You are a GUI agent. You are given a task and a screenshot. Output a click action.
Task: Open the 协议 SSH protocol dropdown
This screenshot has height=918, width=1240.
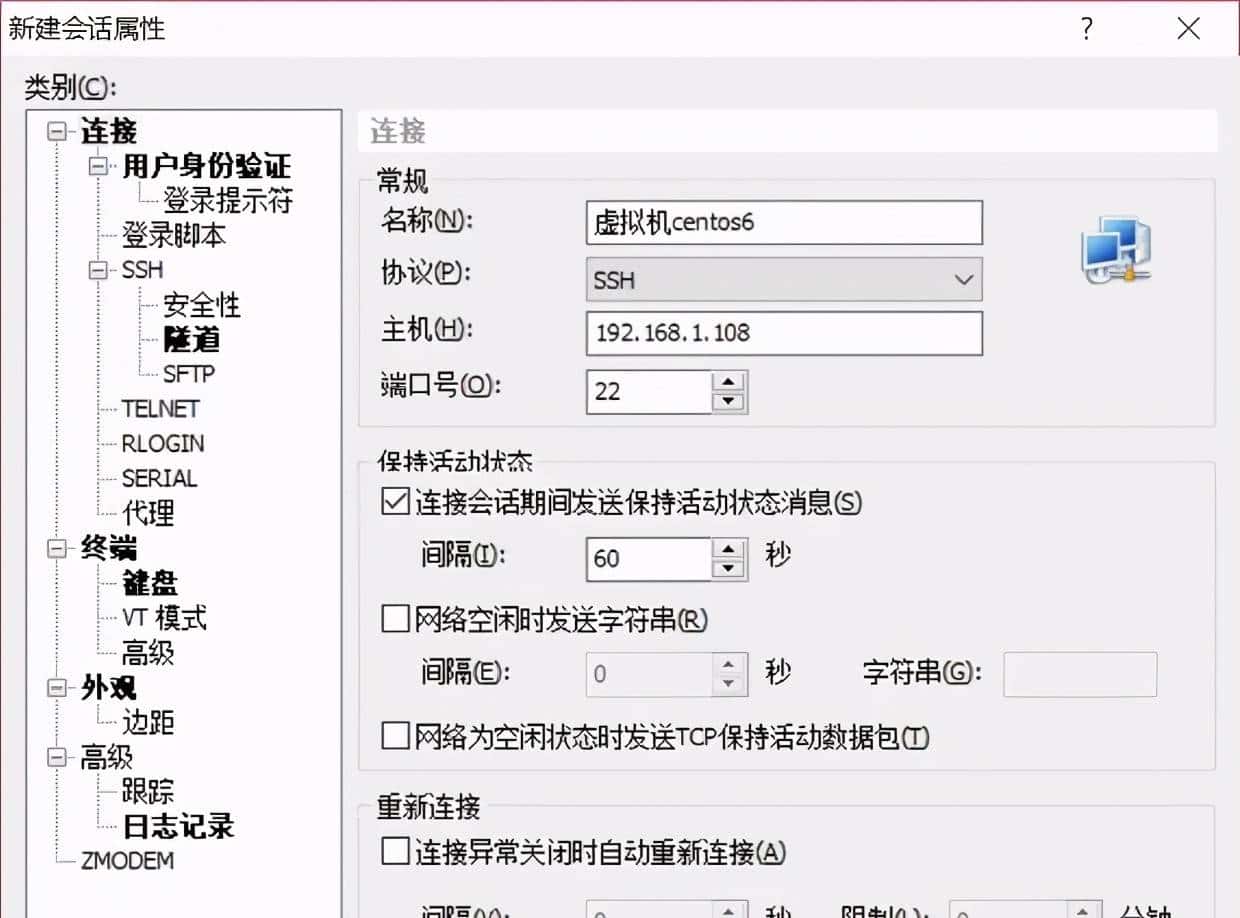(963, 280)
